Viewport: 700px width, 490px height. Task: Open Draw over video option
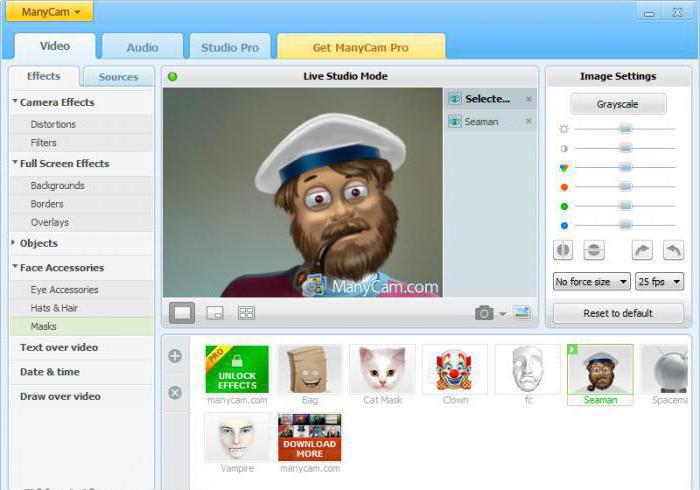point(60,396)
